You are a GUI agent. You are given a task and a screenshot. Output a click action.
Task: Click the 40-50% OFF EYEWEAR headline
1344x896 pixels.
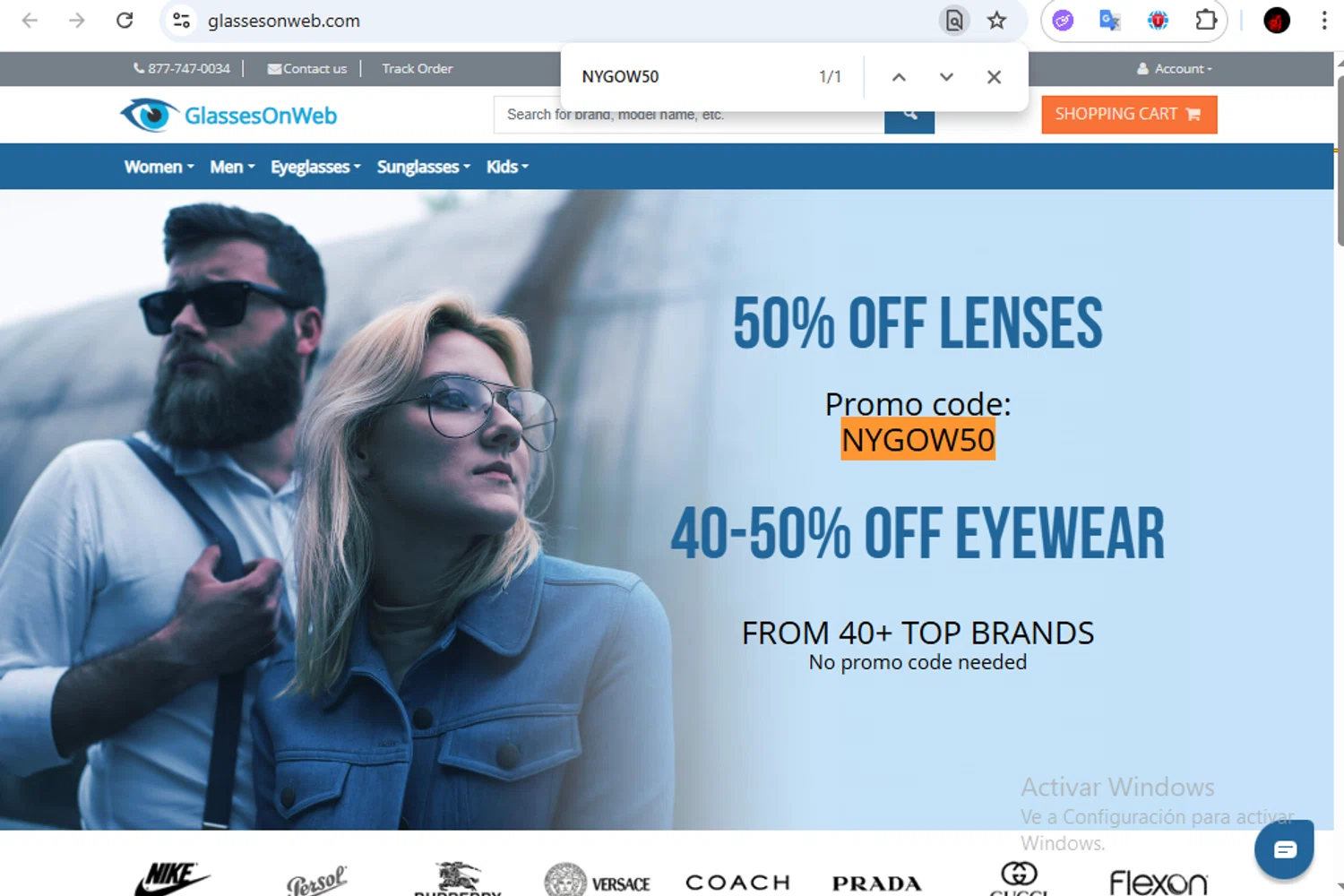pyautogui.click(x=918, y=534)
